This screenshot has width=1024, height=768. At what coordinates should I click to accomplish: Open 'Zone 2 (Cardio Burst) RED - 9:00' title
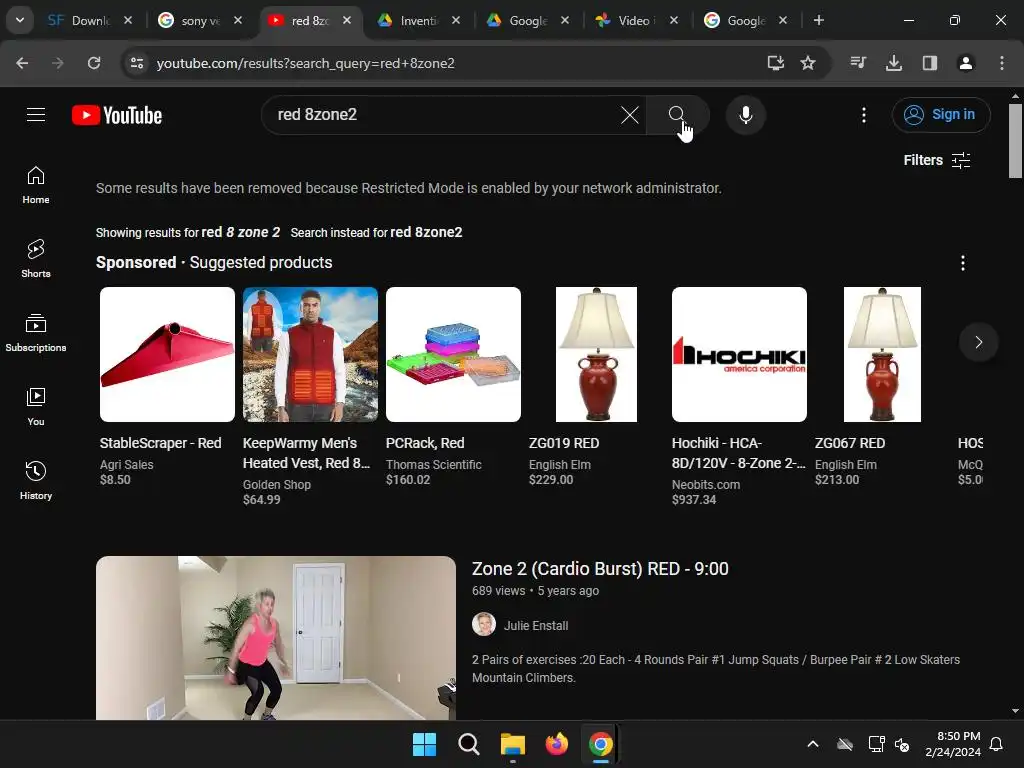click(600, 569)
